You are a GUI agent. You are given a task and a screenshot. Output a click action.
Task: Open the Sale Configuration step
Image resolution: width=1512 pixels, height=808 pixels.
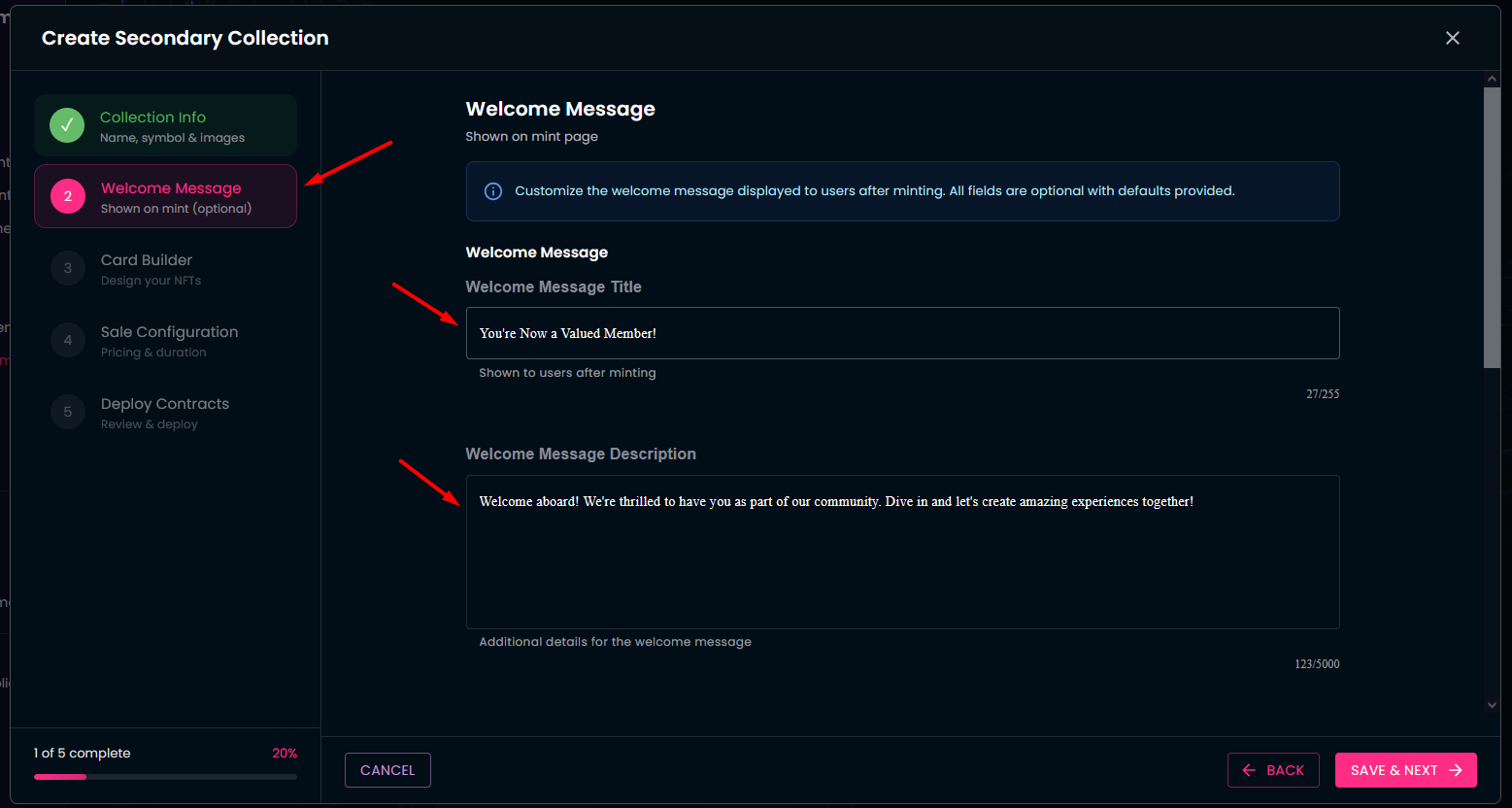(169, 341)
